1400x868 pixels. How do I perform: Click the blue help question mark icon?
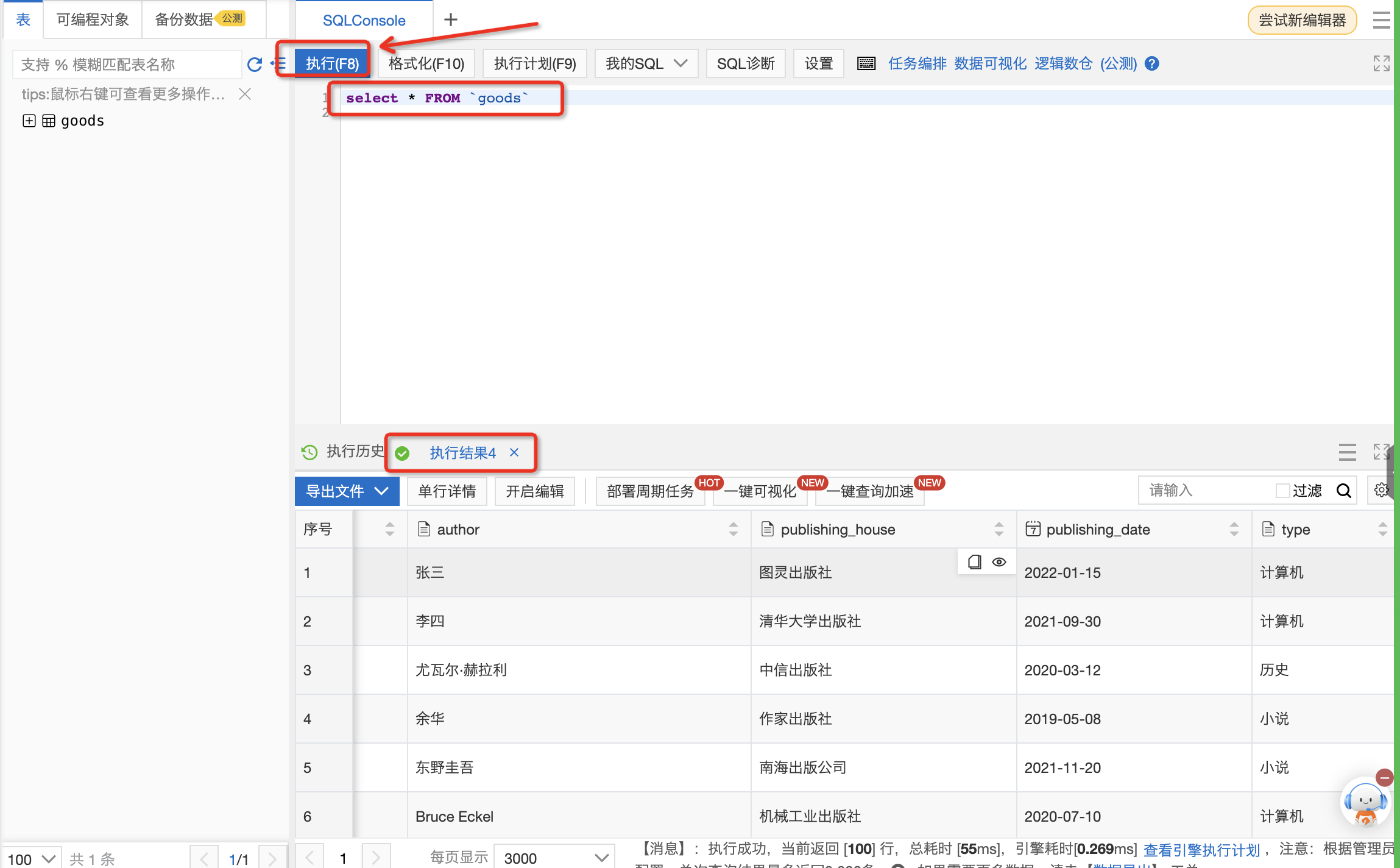click(x=1151, y=63)
